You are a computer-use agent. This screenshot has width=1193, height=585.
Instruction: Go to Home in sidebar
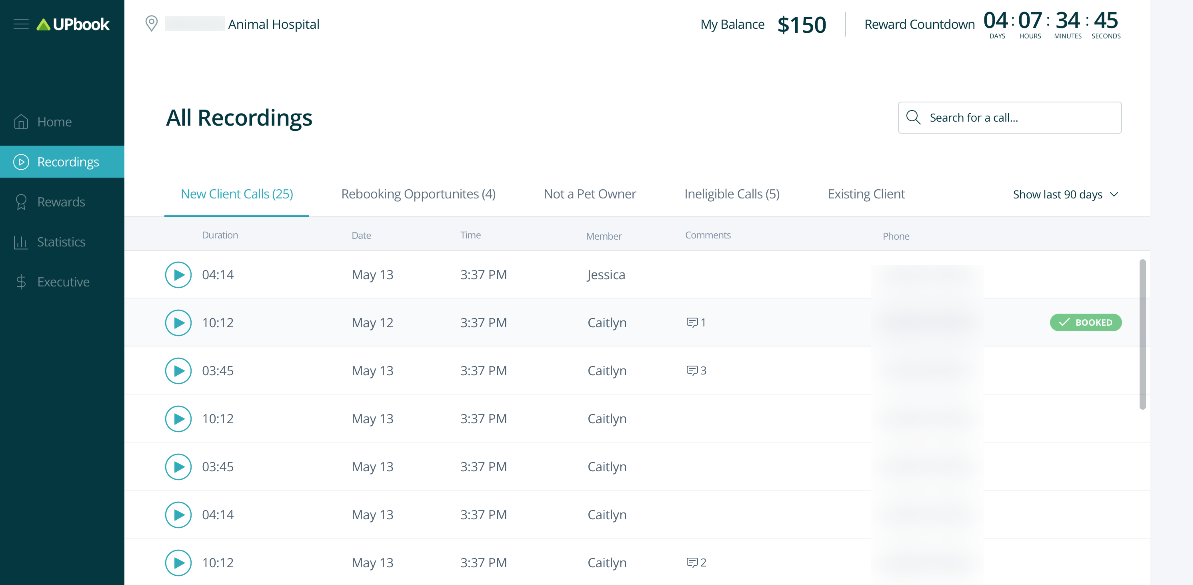pos(54,122)
